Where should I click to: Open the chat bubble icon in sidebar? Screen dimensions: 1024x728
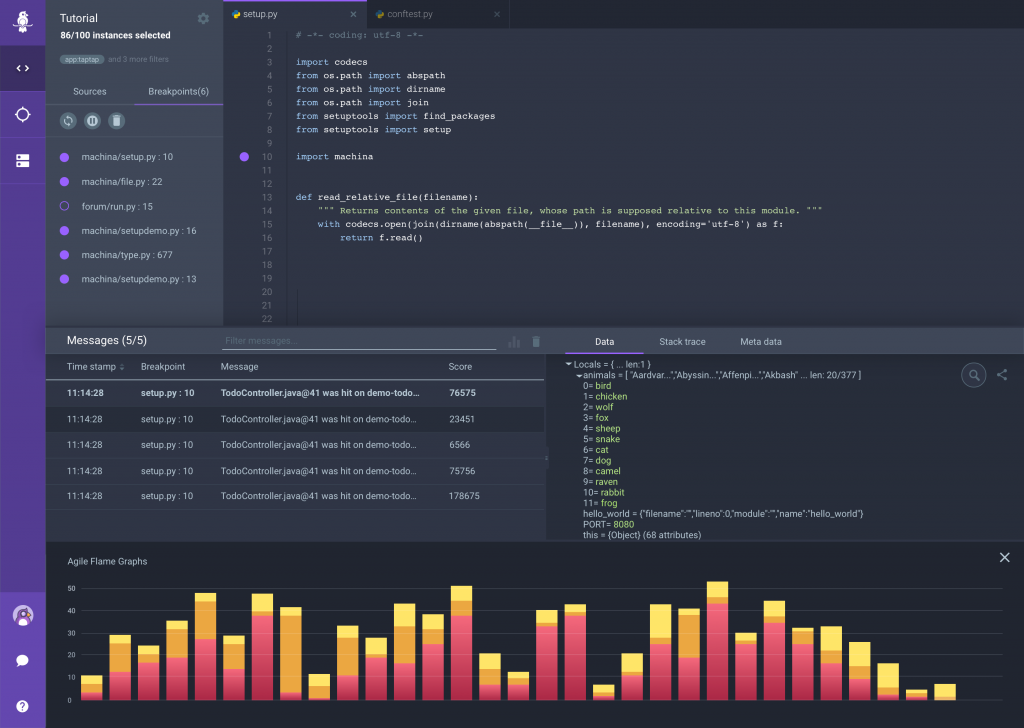[22, 661]
